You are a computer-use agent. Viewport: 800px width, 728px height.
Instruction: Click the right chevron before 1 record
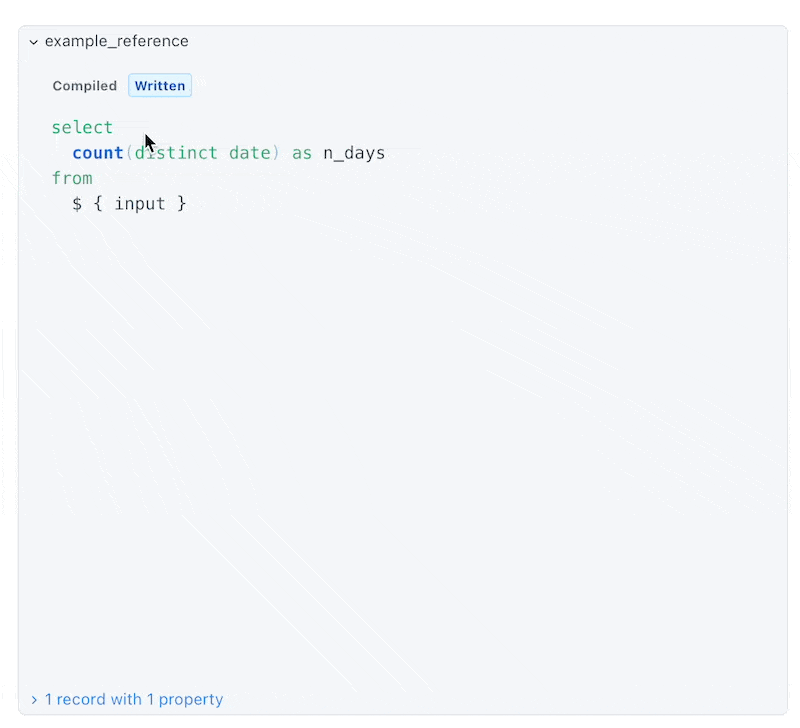click(33, 699)
